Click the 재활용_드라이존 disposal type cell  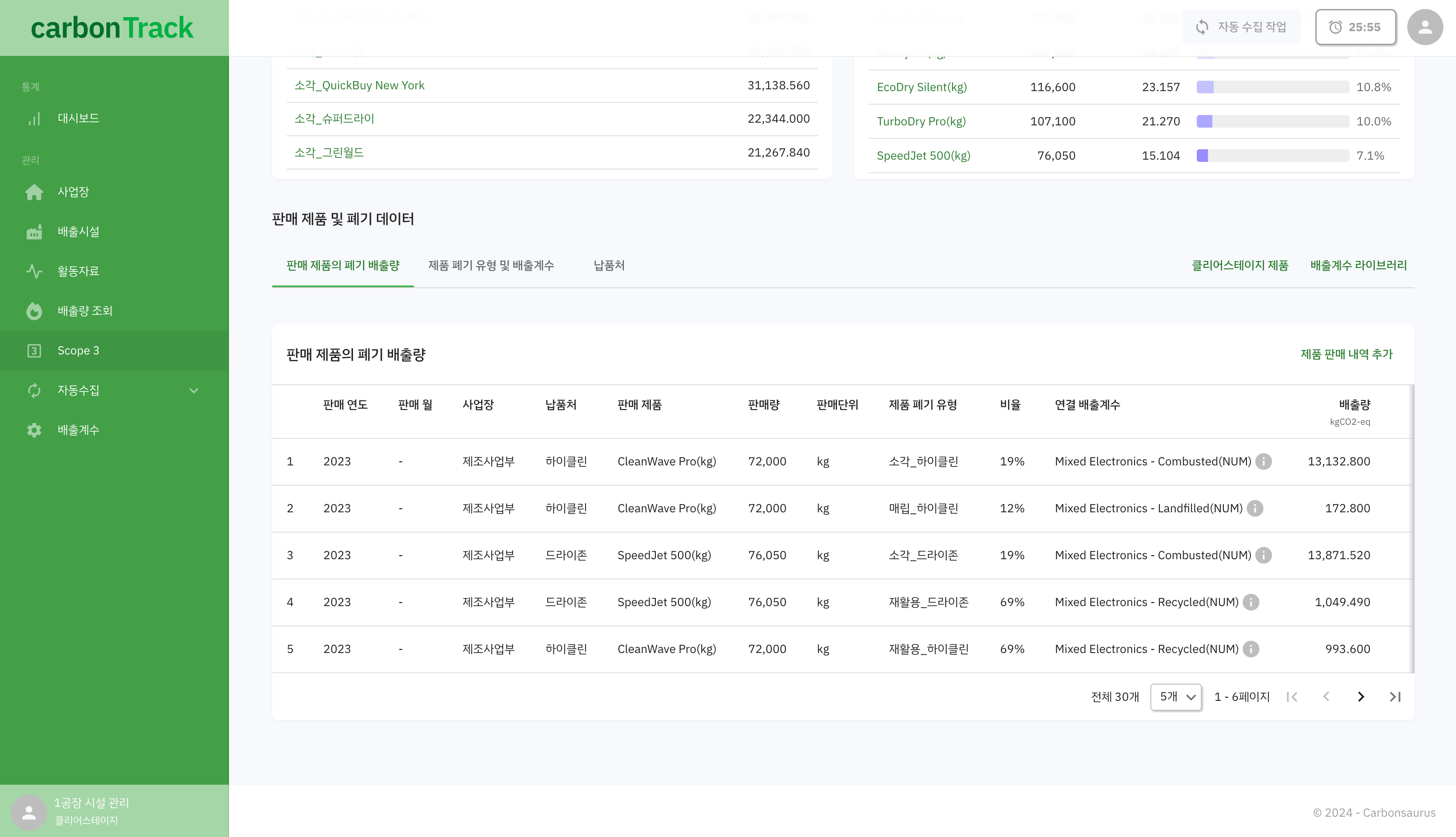[x=929, y=602]
